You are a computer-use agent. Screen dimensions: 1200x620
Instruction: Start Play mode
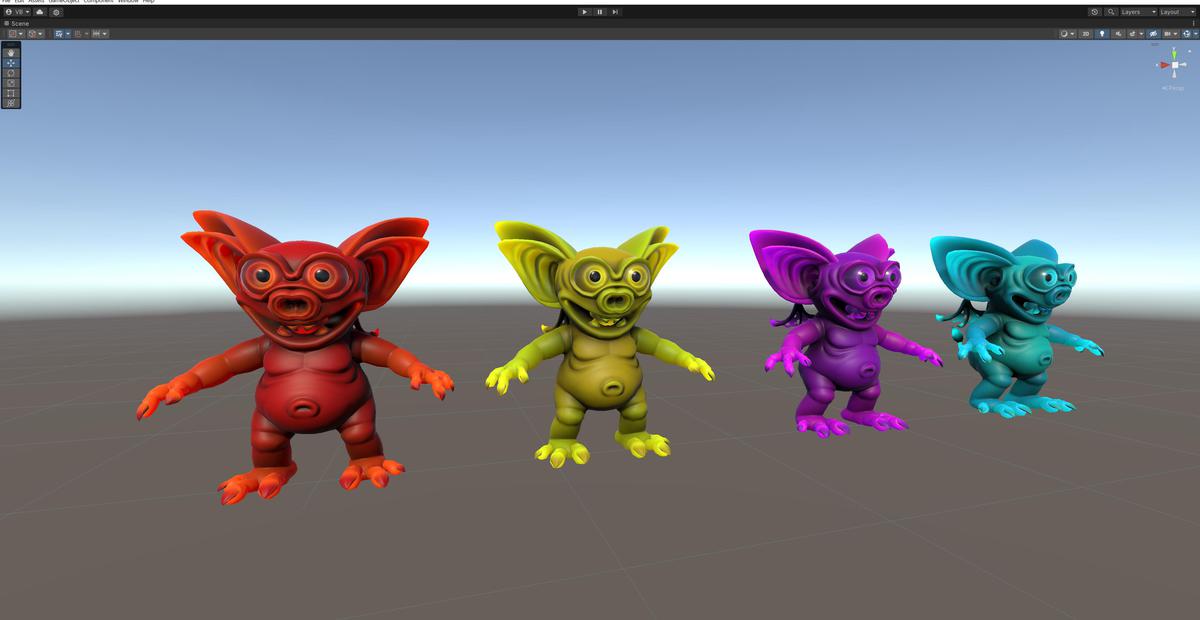[x=585, y=12]
